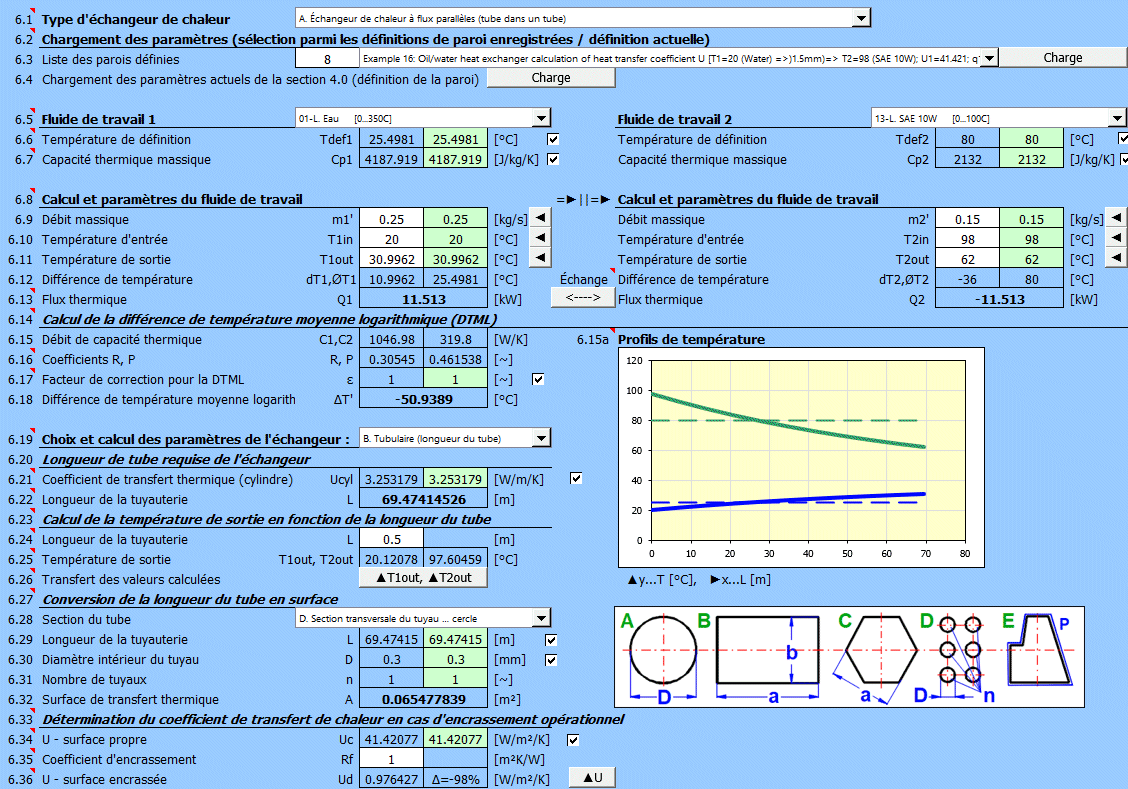
Task: Click the arrow button beside m2' mass flow
Action: pos(1117,219)
